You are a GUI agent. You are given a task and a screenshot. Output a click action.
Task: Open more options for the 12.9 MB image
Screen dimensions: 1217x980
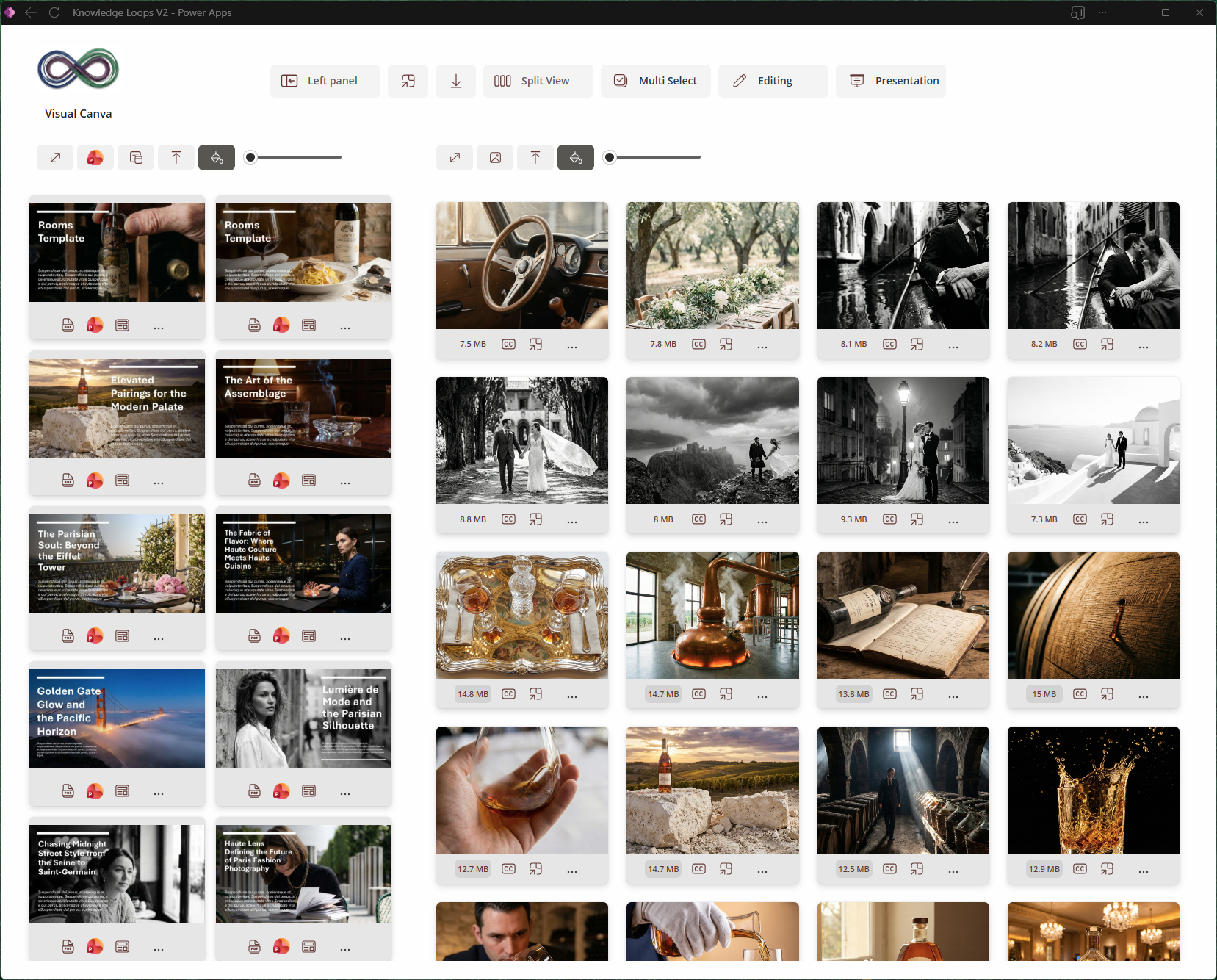[1144, 871]
